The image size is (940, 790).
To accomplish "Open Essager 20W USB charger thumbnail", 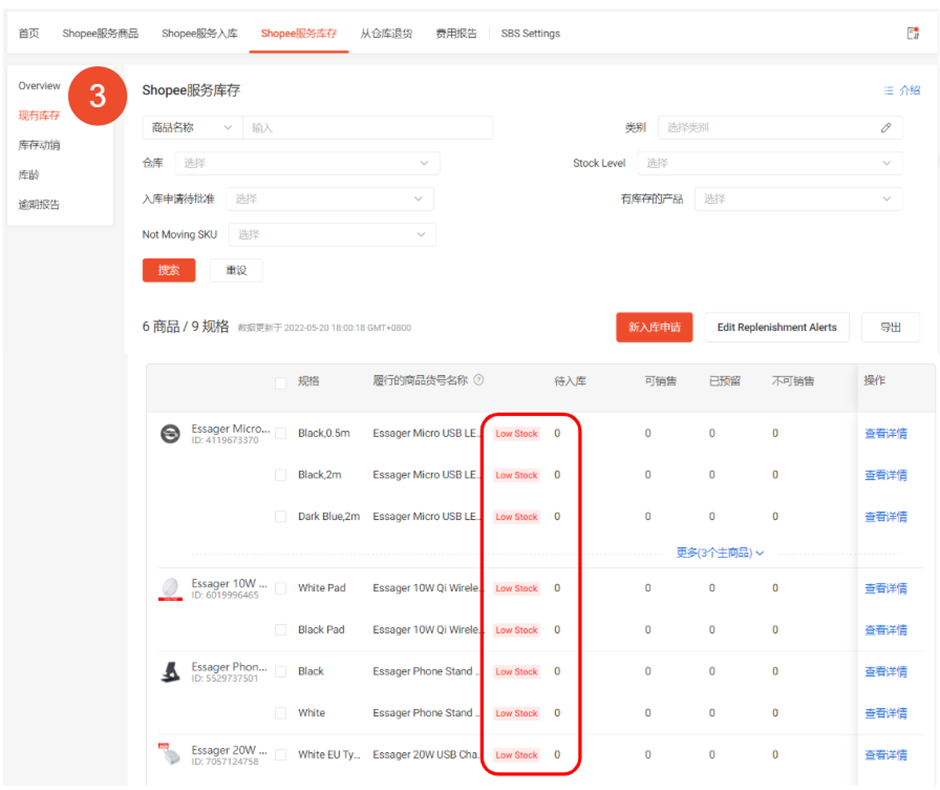I will click(170, 755).
